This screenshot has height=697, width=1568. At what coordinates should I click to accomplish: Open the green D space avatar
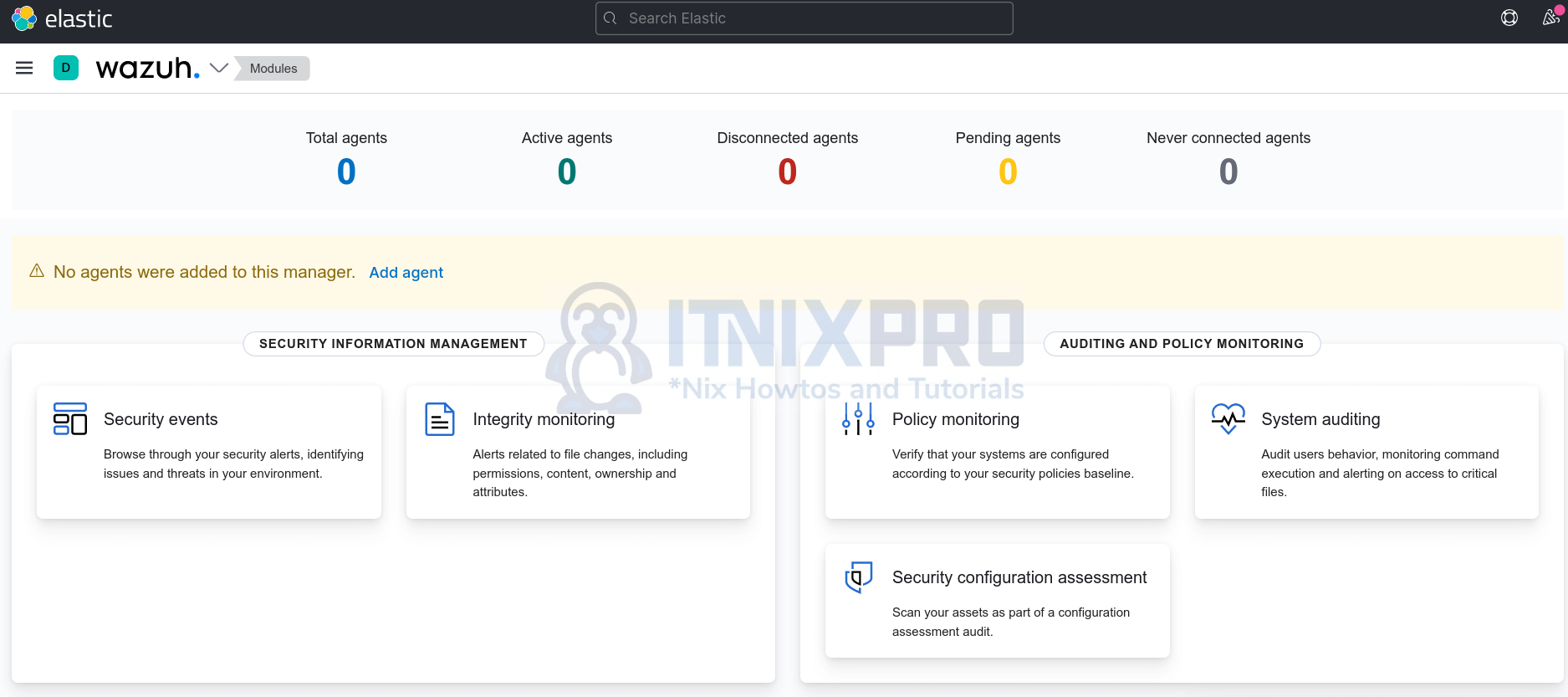coord(66,69)
